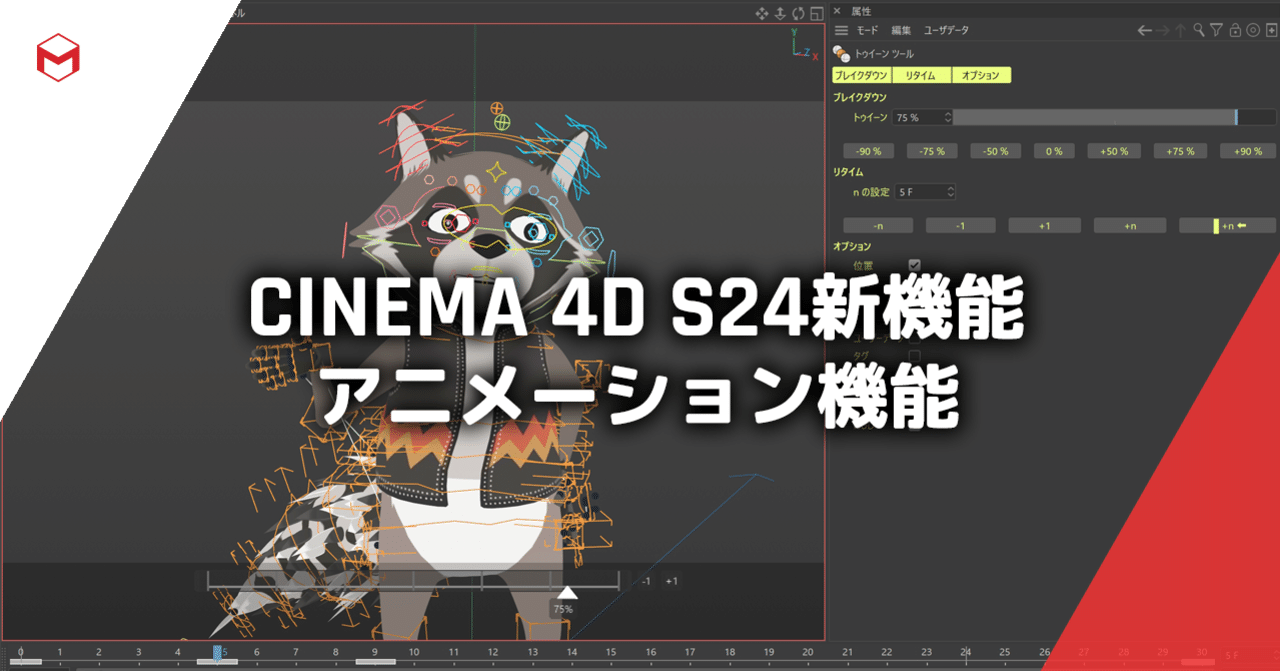Viewport: 1280px width, 671px height.
Task: Switch to the リタイム tab
Action: tap(921, 74)
